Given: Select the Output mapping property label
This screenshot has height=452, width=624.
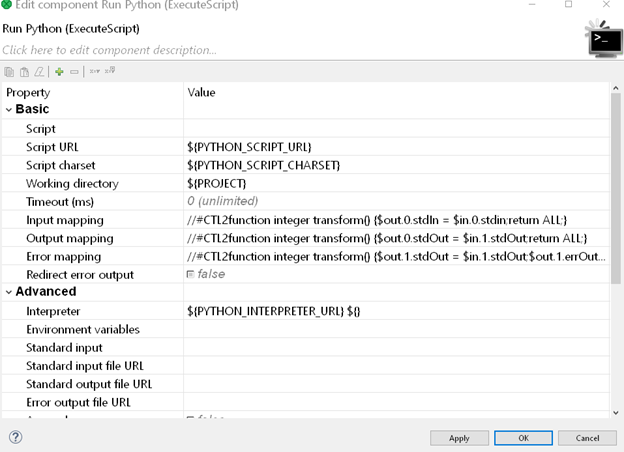Looking at the screenshot, I should pyautogui.click(x=70, y=238).
